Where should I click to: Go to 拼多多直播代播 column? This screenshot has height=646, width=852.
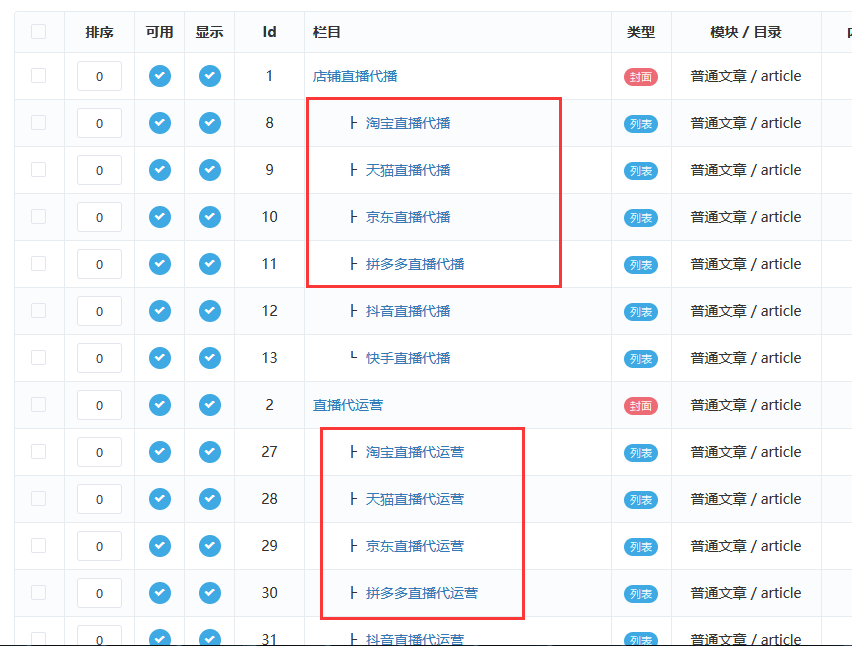415,264
